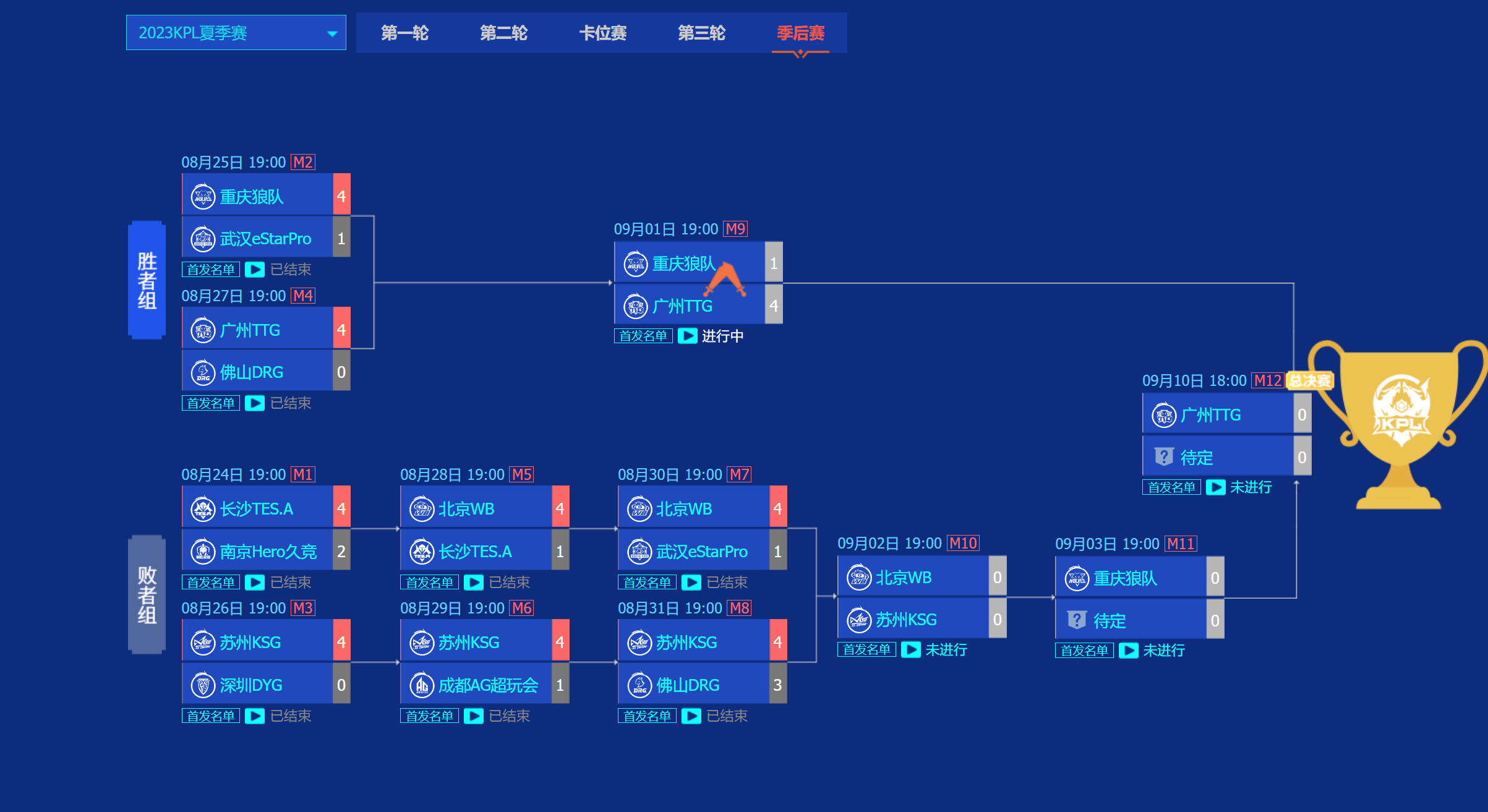Play the M6 match replay video
Screen dimensions: 1488x812
(474, 716)
